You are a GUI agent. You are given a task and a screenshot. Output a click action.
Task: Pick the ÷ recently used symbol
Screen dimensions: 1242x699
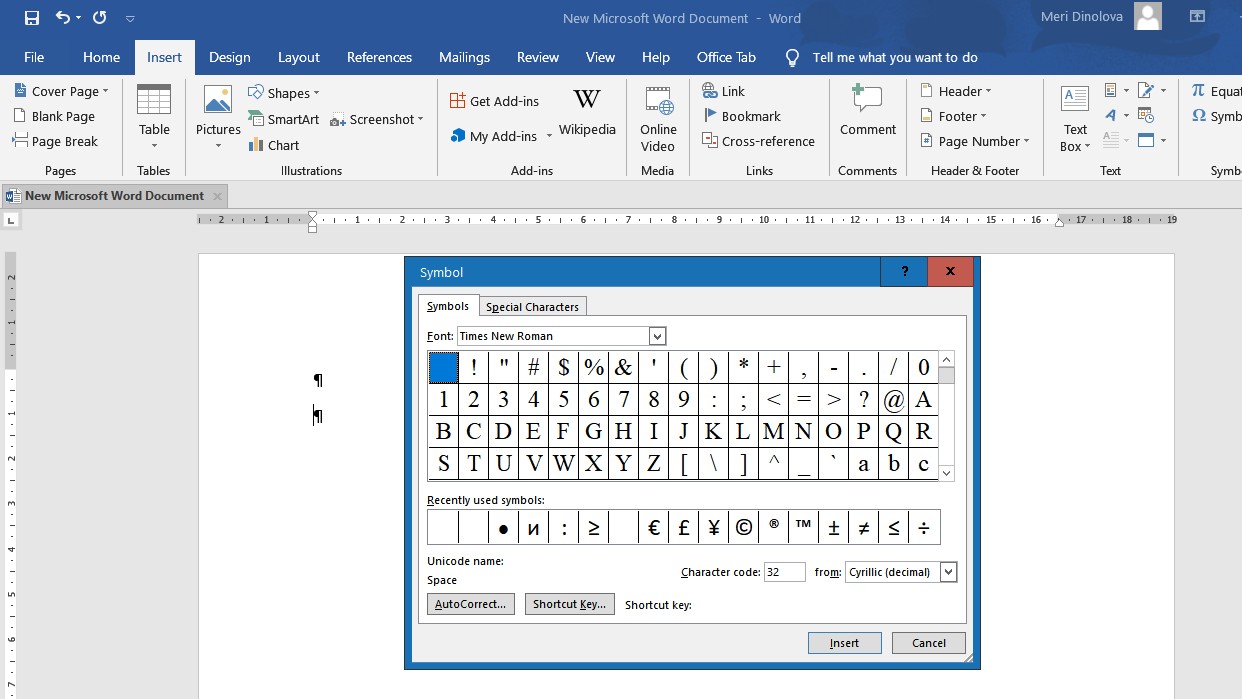pos(924,528)
